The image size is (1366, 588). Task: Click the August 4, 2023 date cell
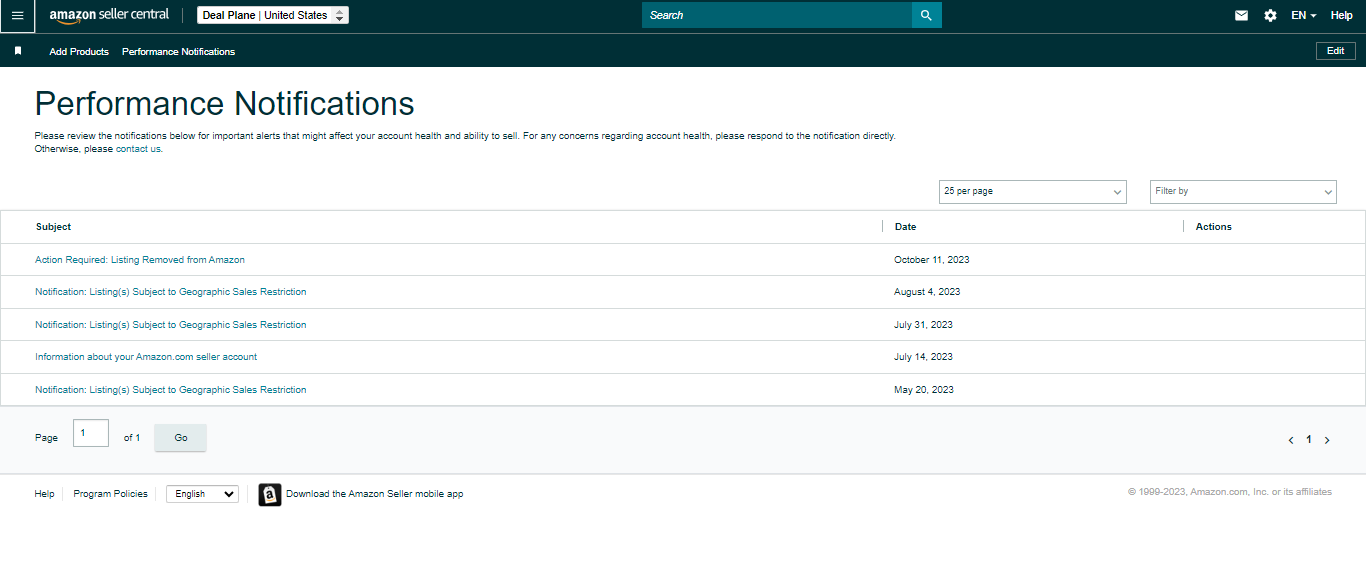927,292
